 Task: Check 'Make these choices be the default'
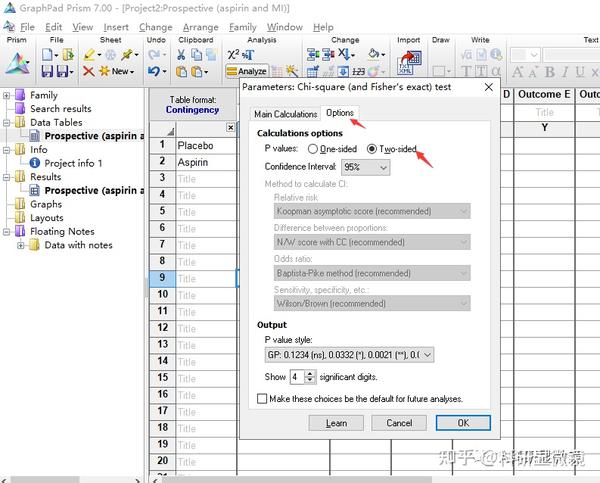click(x=262, y=399)
